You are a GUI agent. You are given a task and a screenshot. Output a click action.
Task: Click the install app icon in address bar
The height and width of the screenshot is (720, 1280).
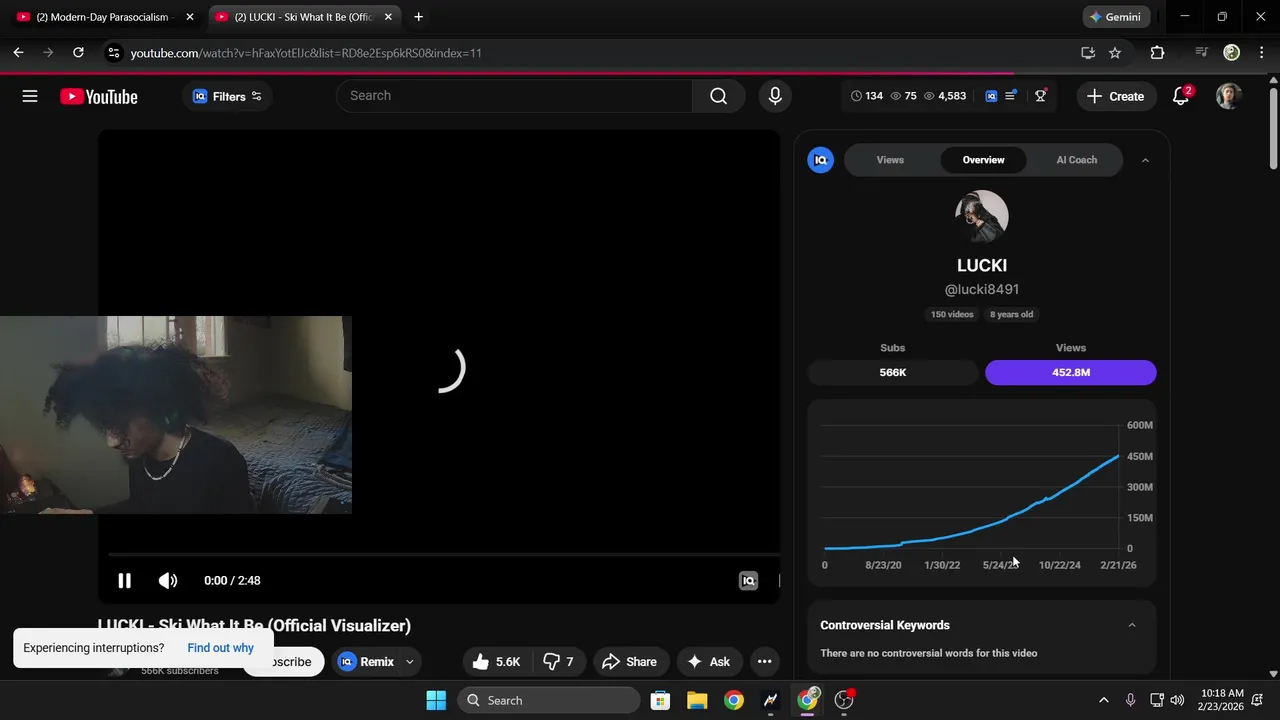[1088, 53]
